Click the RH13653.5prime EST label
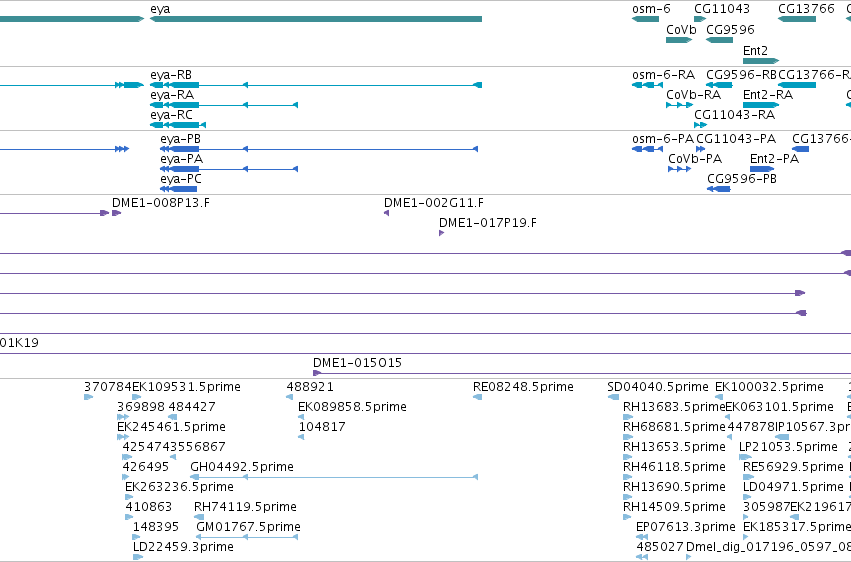 674,447
